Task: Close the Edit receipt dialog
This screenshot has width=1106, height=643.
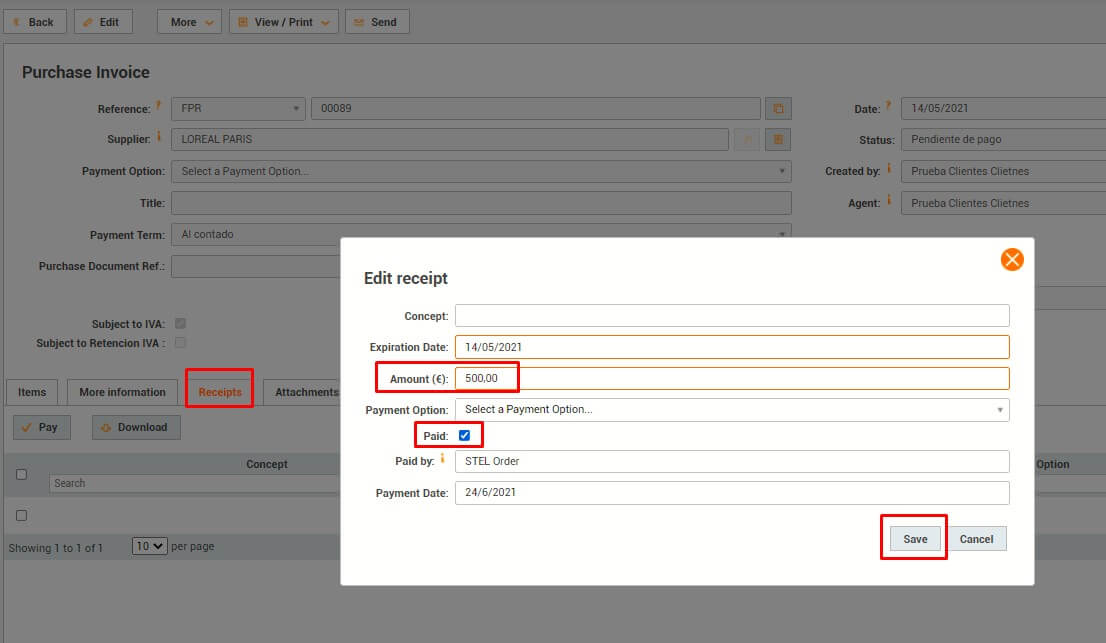Action: (1011, 259)
